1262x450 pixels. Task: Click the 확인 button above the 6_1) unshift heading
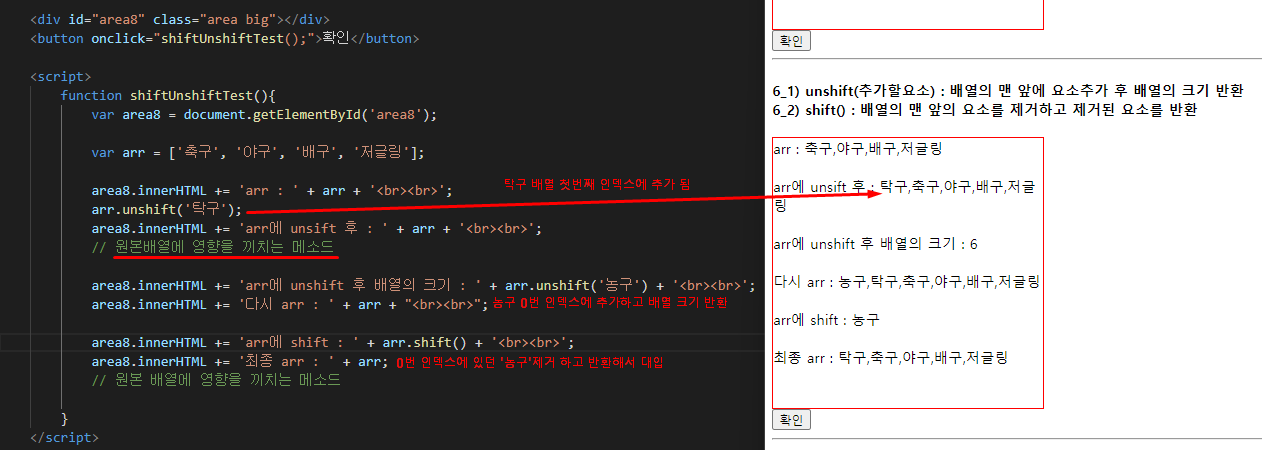(791, 41)
